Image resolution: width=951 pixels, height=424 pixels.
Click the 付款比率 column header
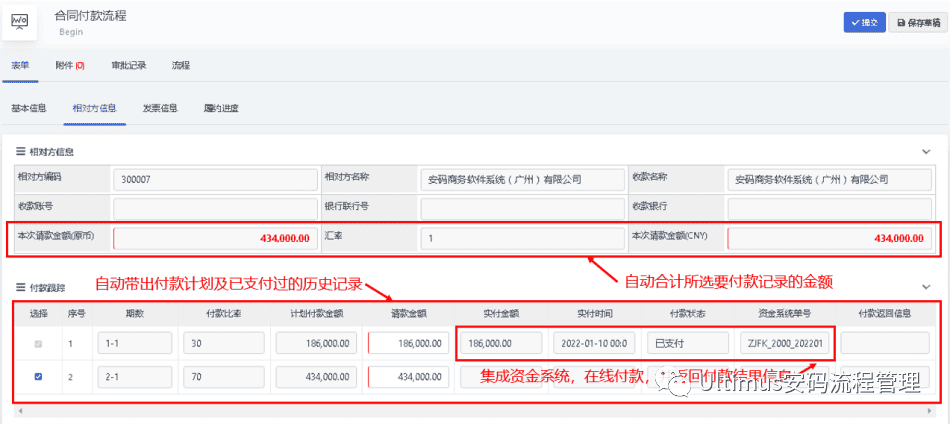224,314
